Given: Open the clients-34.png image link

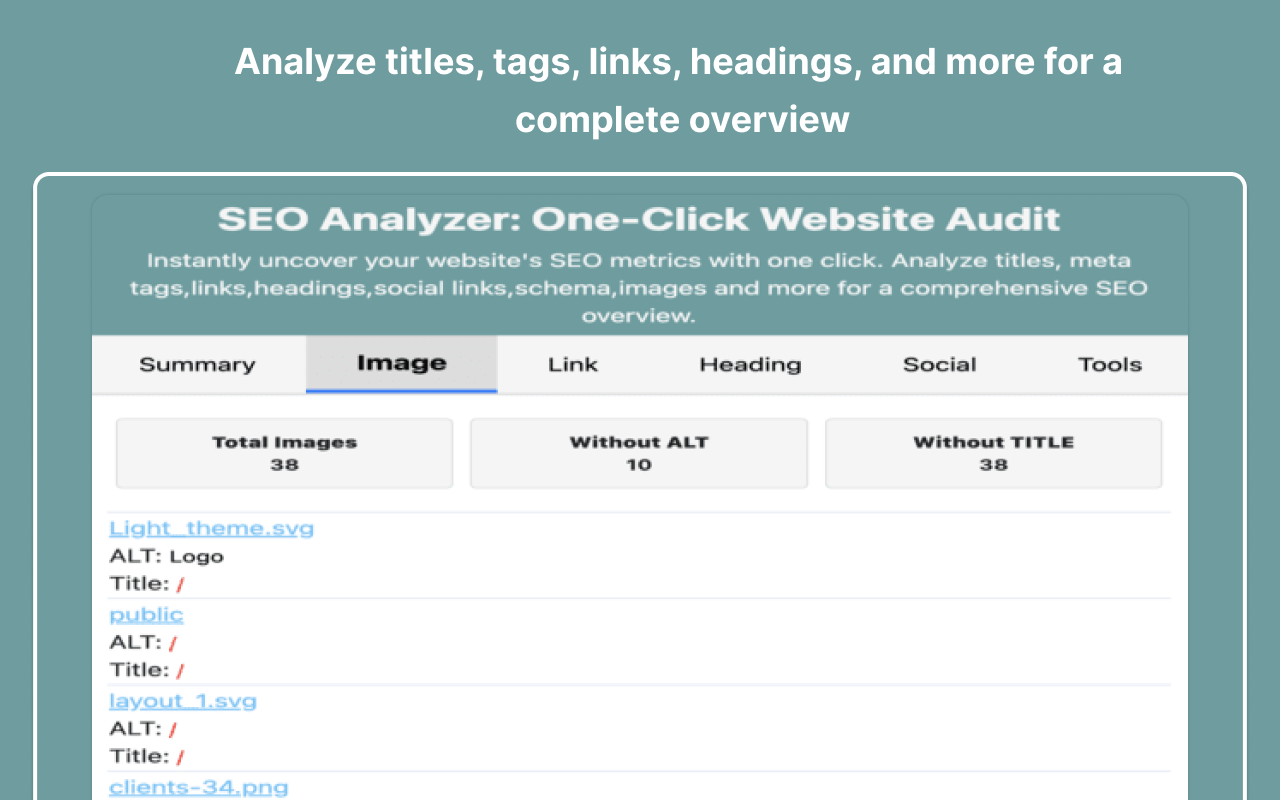Looking at the screenshot, I should point(199,787).
